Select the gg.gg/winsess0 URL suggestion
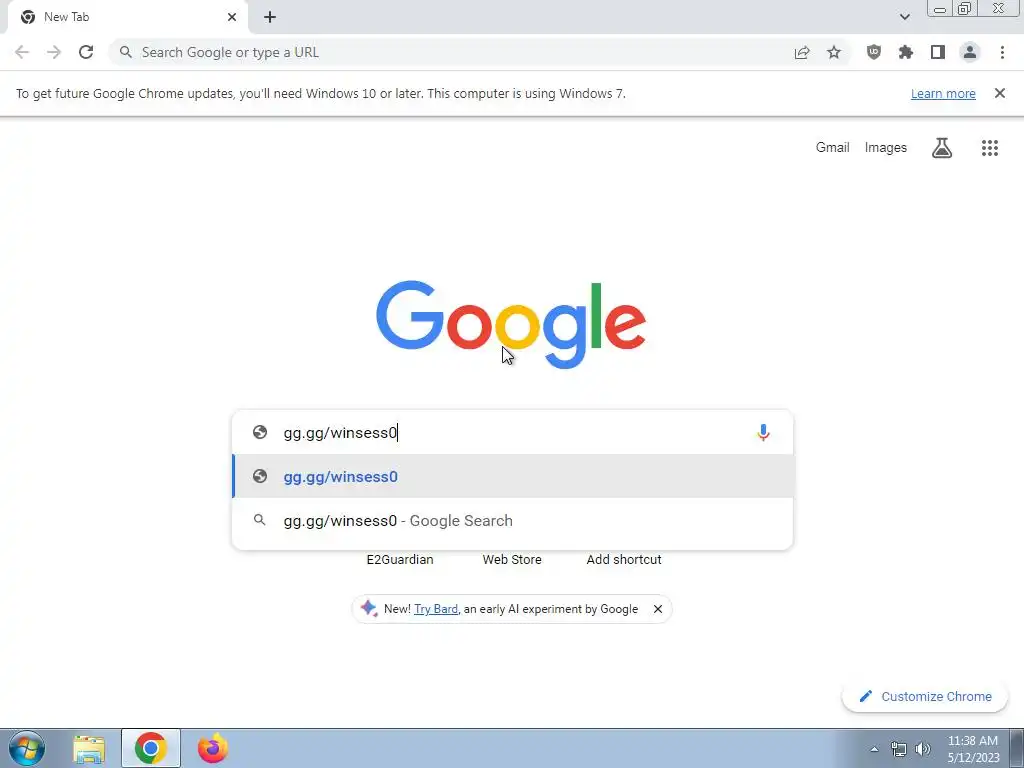This screenshot has height=768, width=1024. 513,477
